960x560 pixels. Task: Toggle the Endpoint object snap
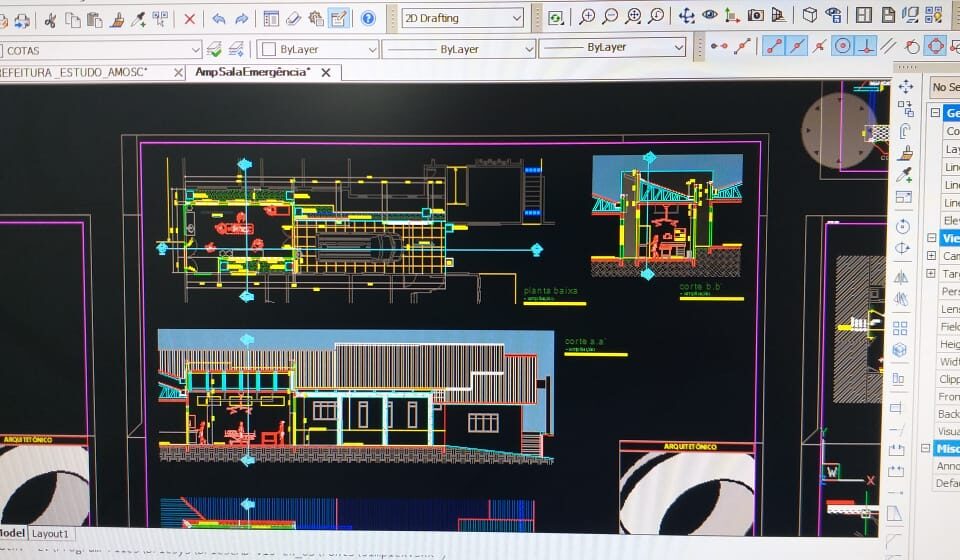point(773,46)
